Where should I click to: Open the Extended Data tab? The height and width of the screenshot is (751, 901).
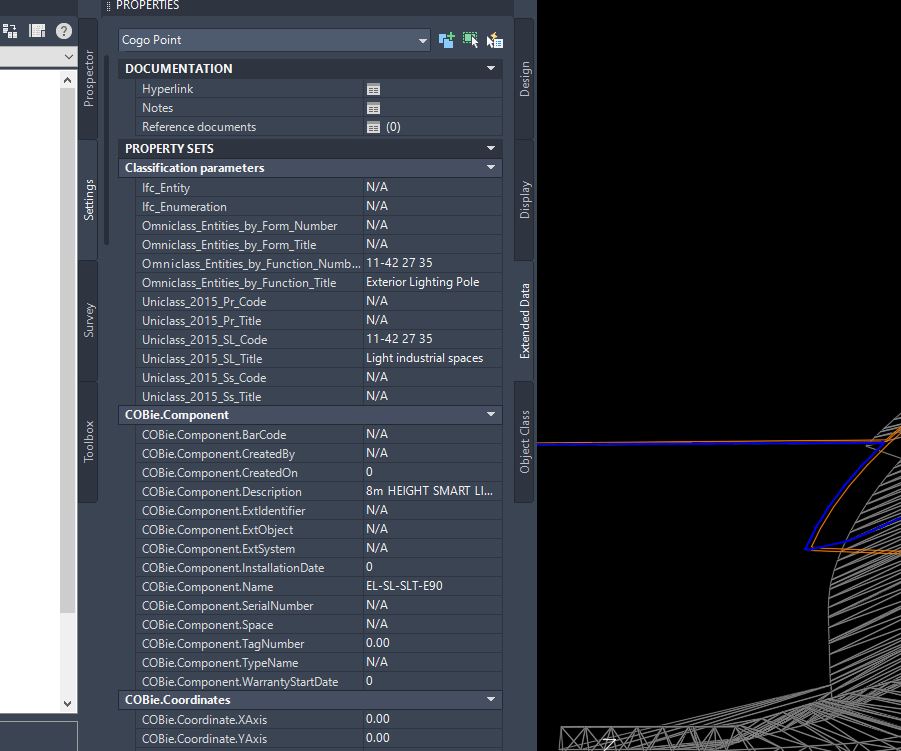525,321
